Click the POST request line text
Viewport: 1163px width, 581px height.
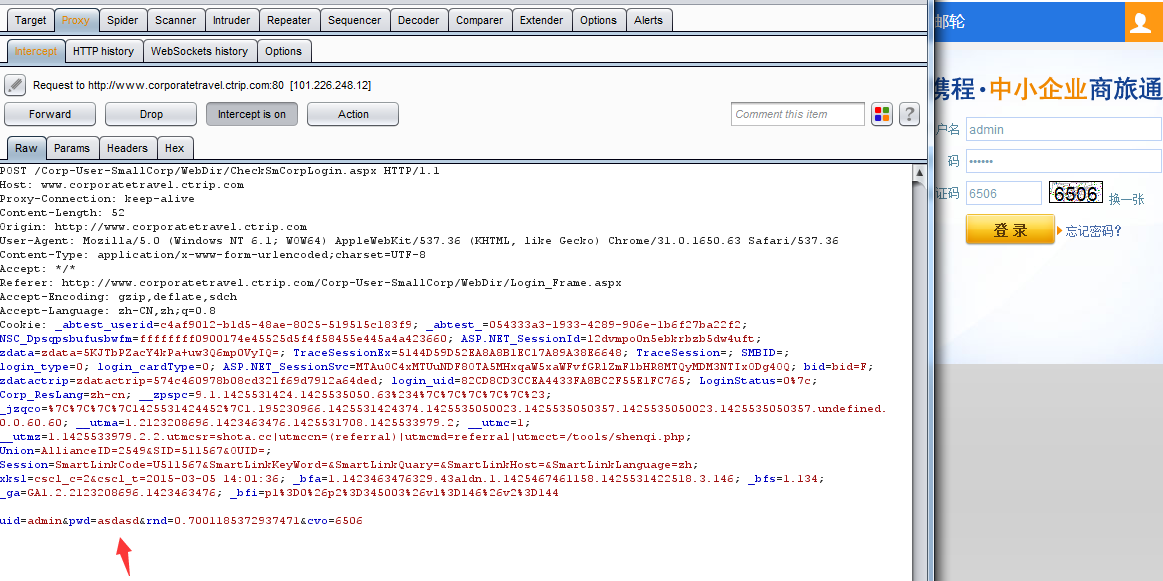click(220, 171)
